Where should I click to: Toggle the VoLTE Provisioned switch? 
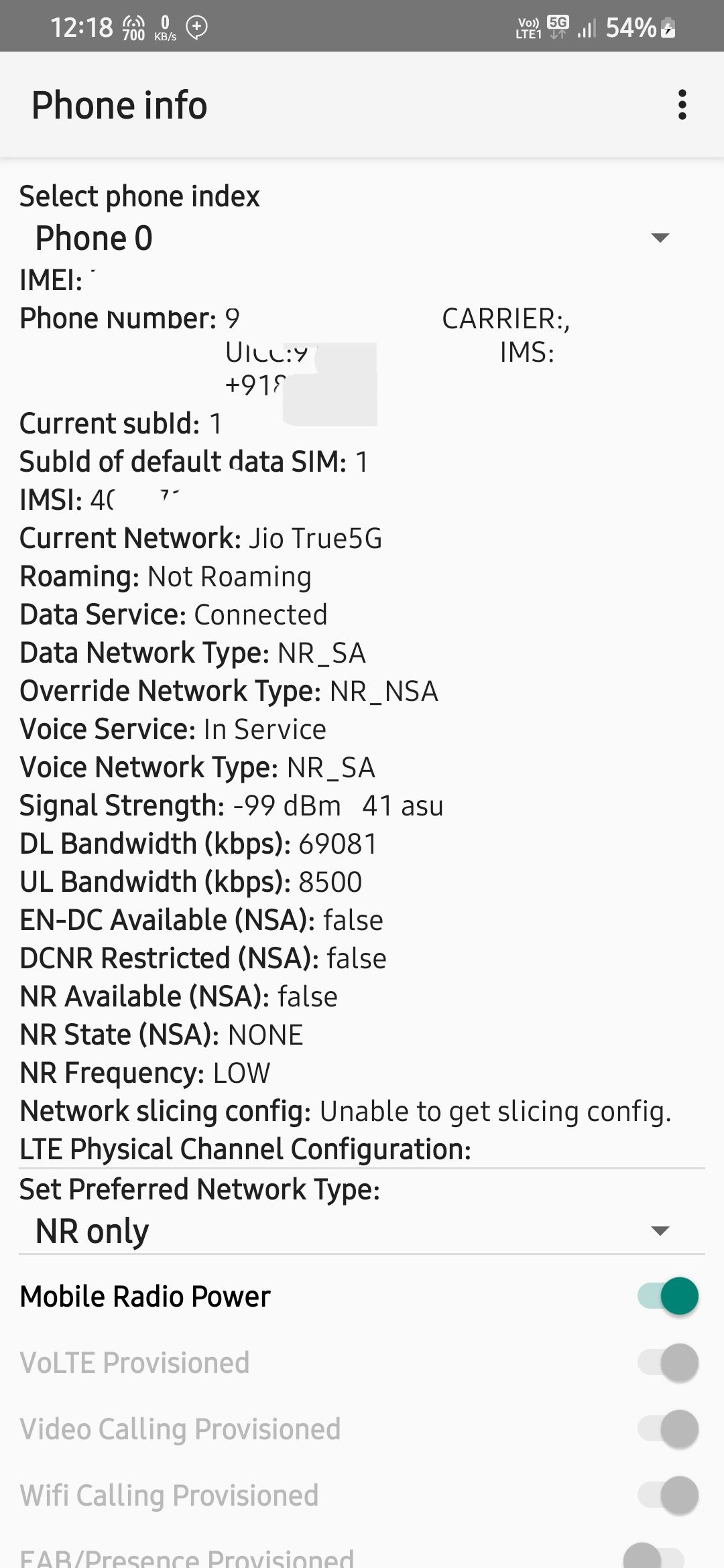tap(668, 1362)
